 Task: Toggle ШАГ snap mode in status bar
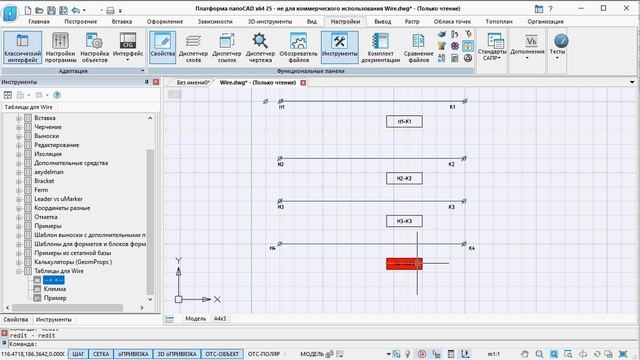(x=78, y=354)
